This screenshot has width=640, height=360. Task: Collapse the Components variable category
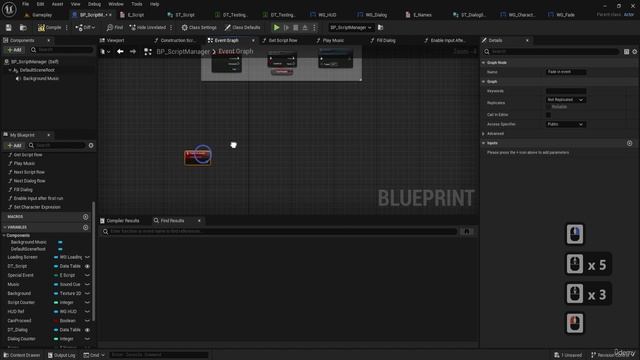coord(4,236)
